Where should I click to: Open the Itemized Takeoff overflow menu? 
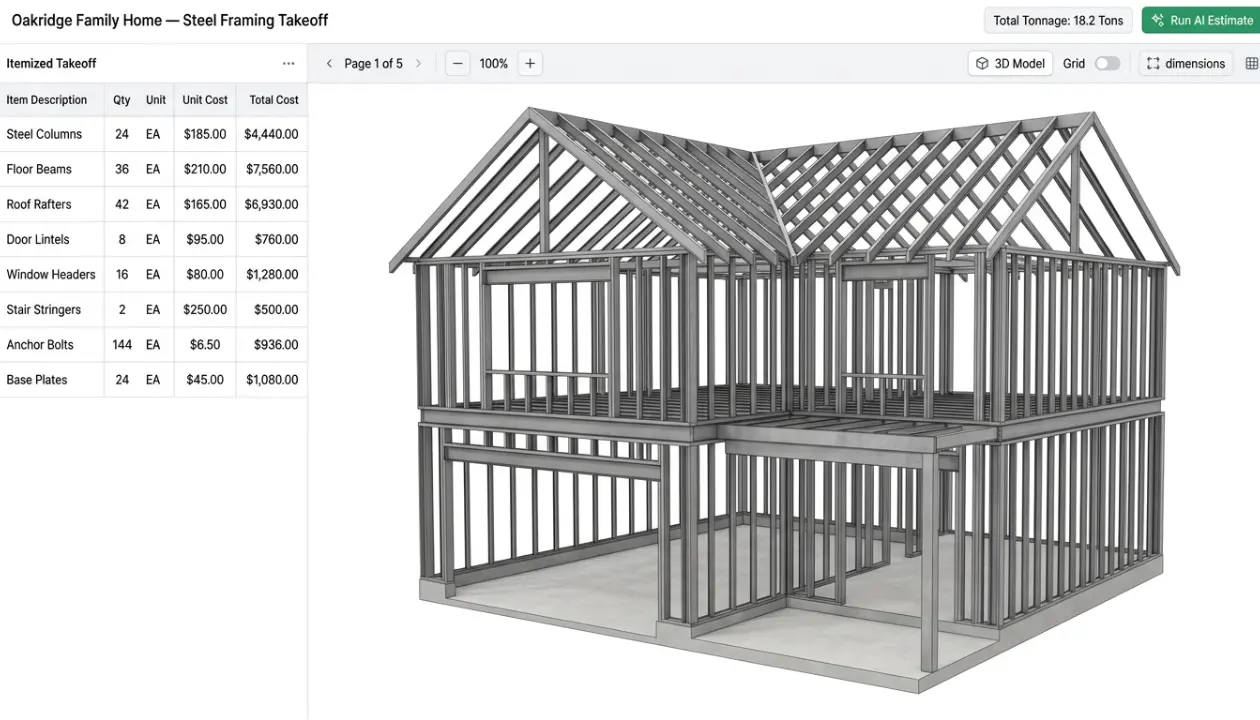tap(288, 62)
